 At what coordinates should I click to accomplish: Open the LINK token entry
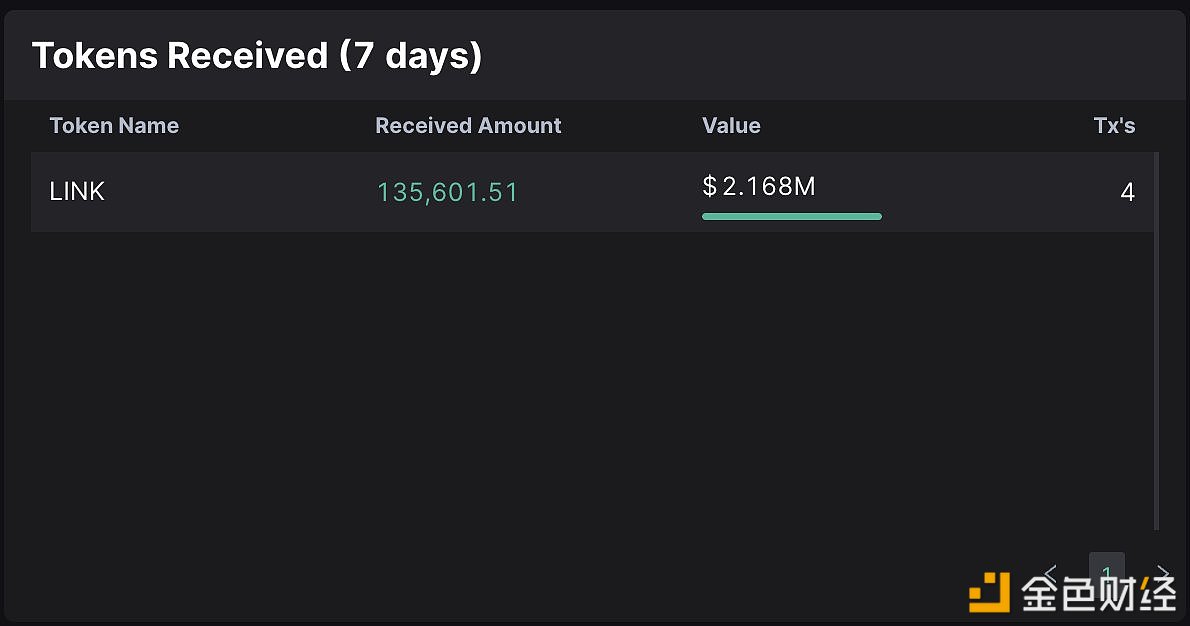point(77,192)
